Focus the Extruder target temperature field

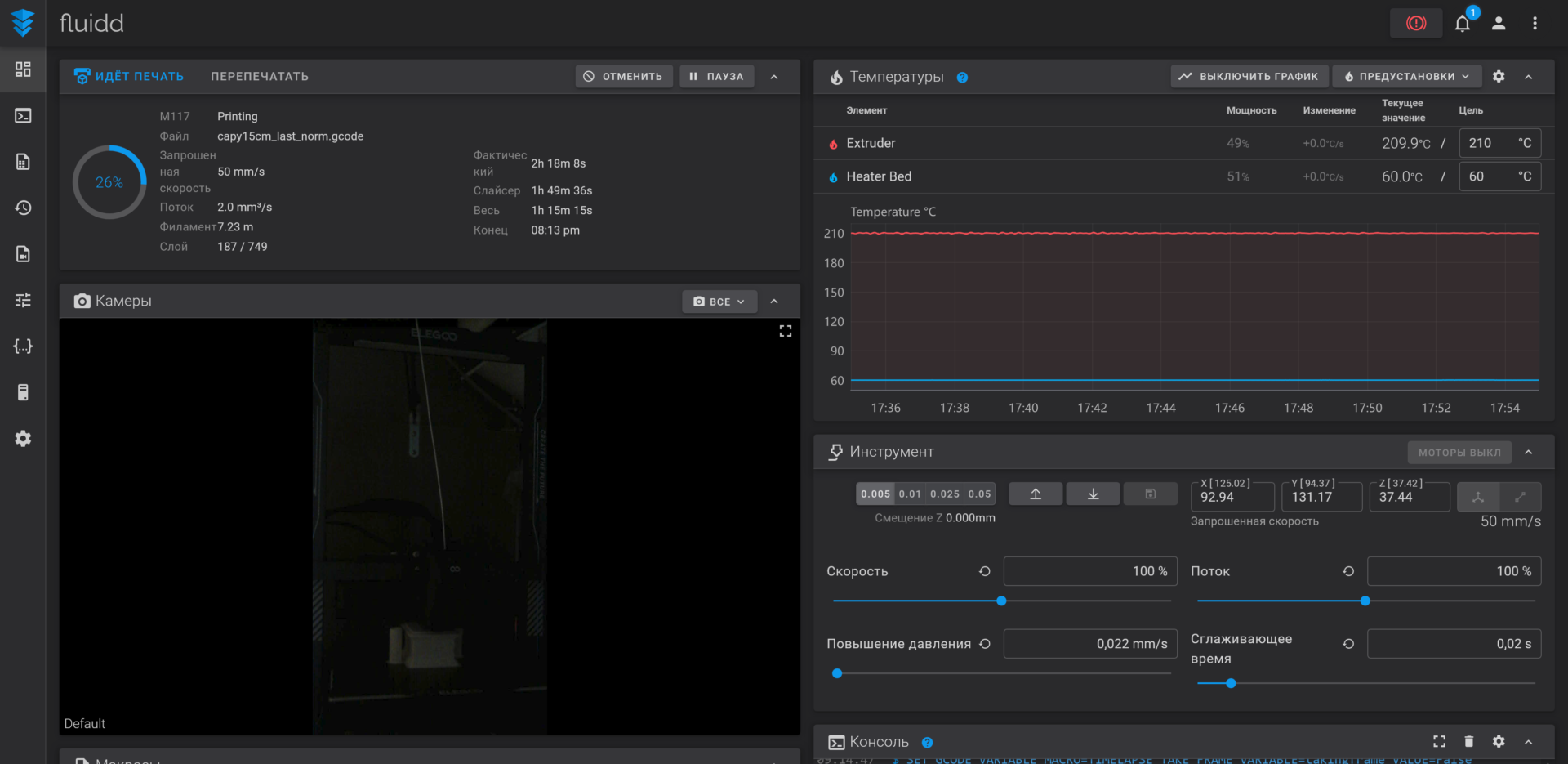tap(1499, 143)
